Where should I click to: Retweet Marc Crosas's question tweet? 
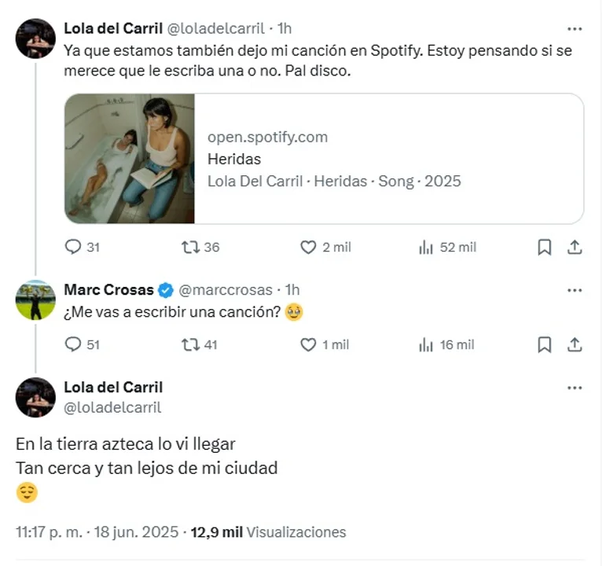187,344
